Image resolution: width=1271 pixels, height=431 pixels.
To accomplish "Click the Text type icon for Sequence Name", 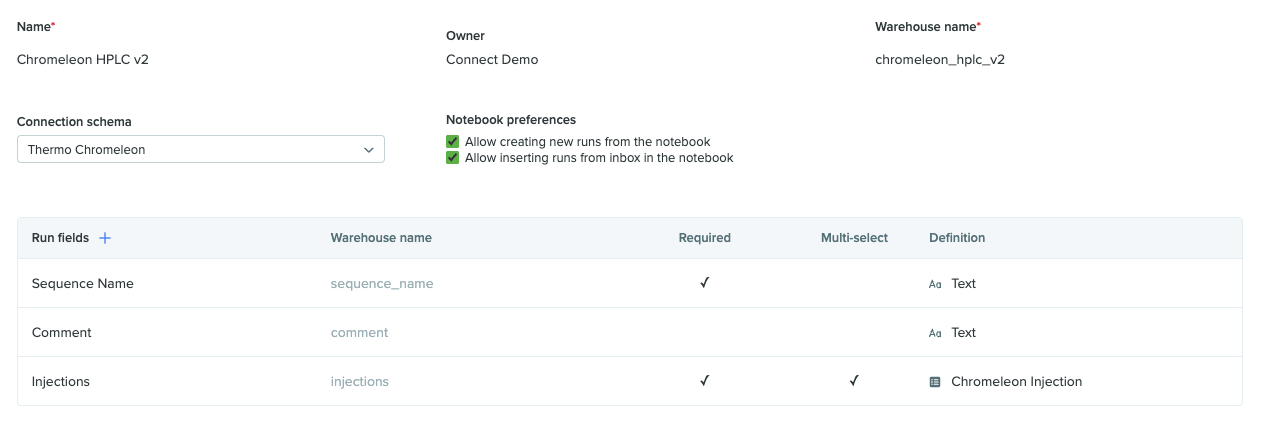I will (935, 284).
